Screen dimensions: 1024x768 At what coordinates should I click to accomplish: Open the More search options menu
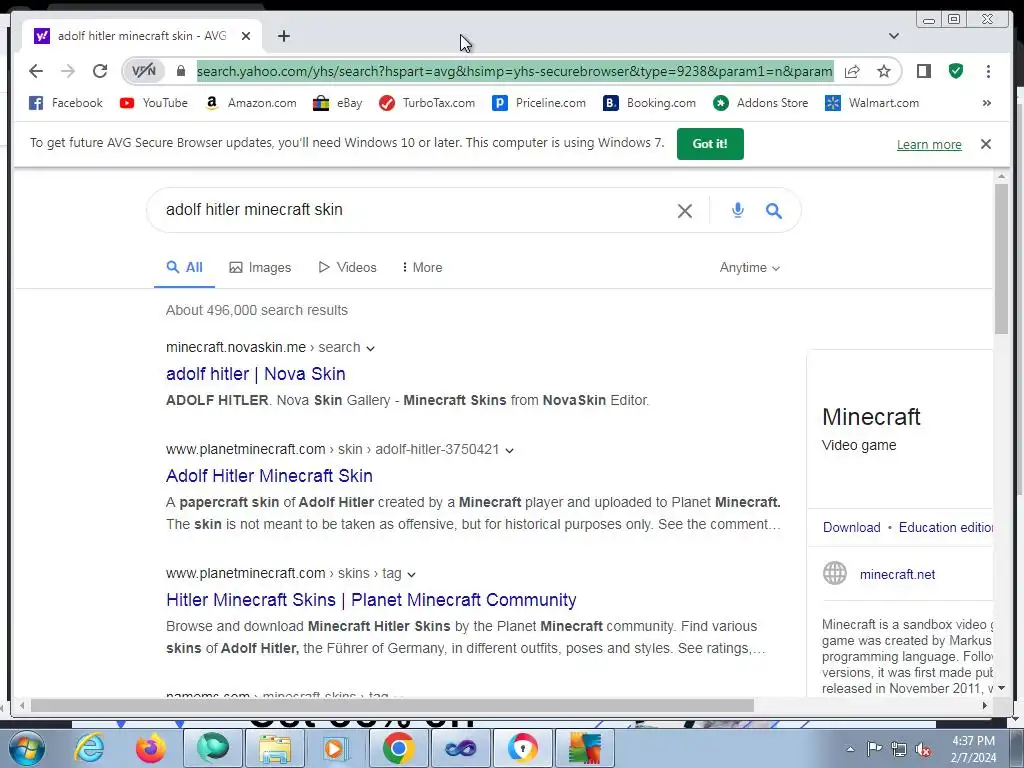pyautogui.click(x=422, y=267)
